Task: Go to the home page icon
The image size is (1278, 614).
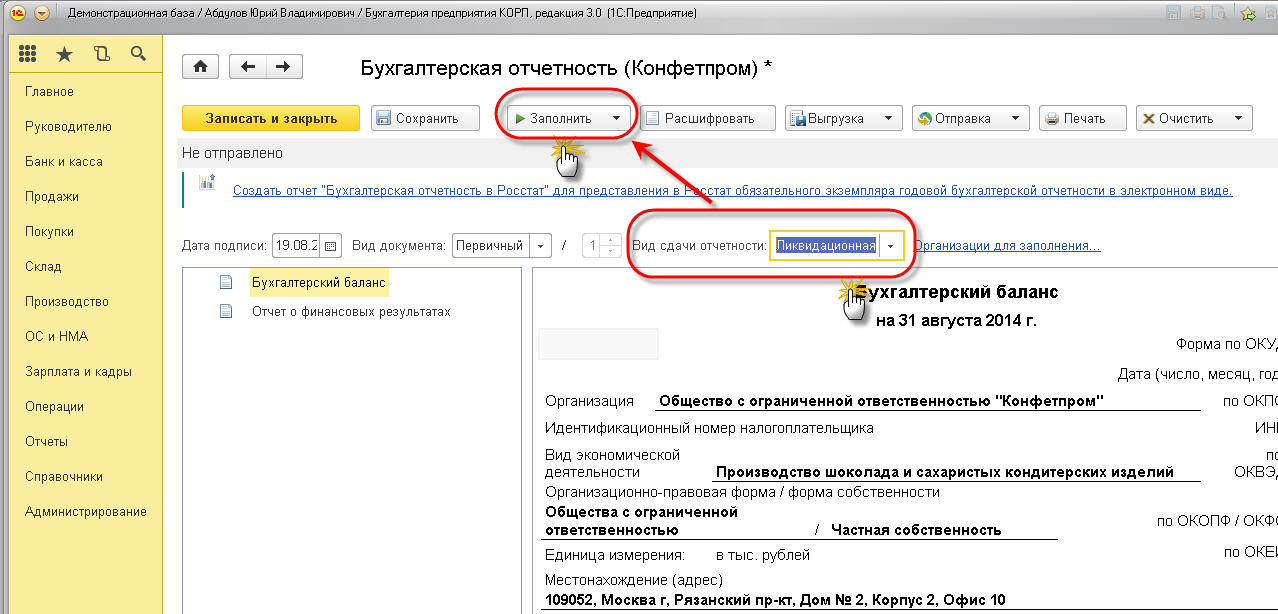Action: click(201, 67)
